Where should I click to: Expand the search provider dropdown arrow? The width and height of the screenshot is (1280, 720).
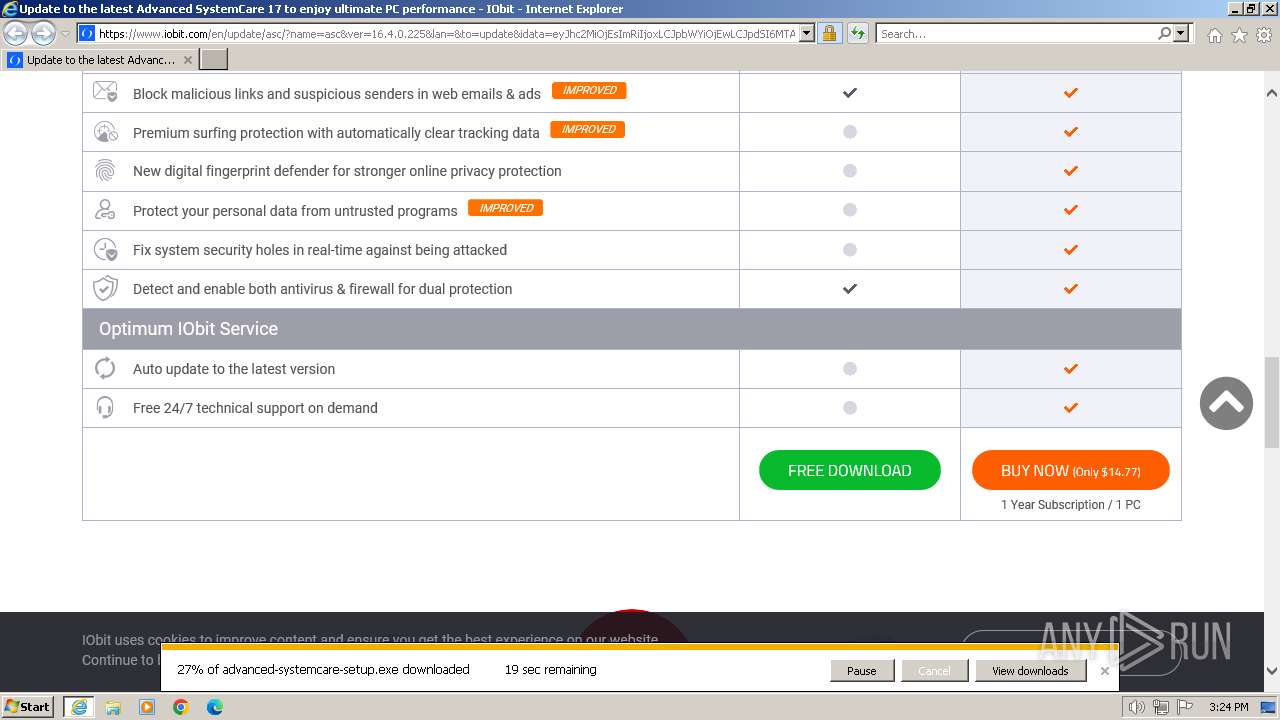[x=1181, y=33]
